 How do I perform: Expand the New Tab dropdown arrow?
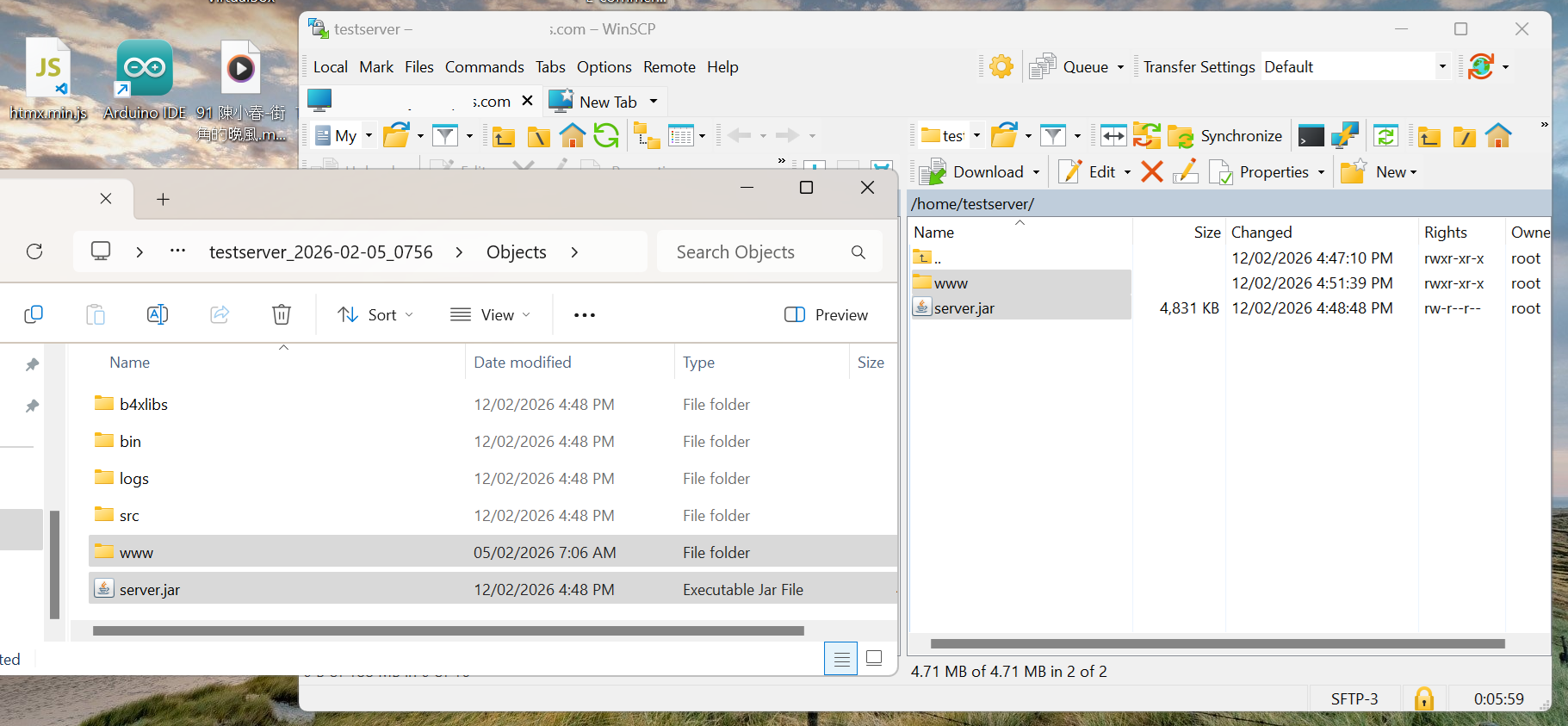[654, 102]
